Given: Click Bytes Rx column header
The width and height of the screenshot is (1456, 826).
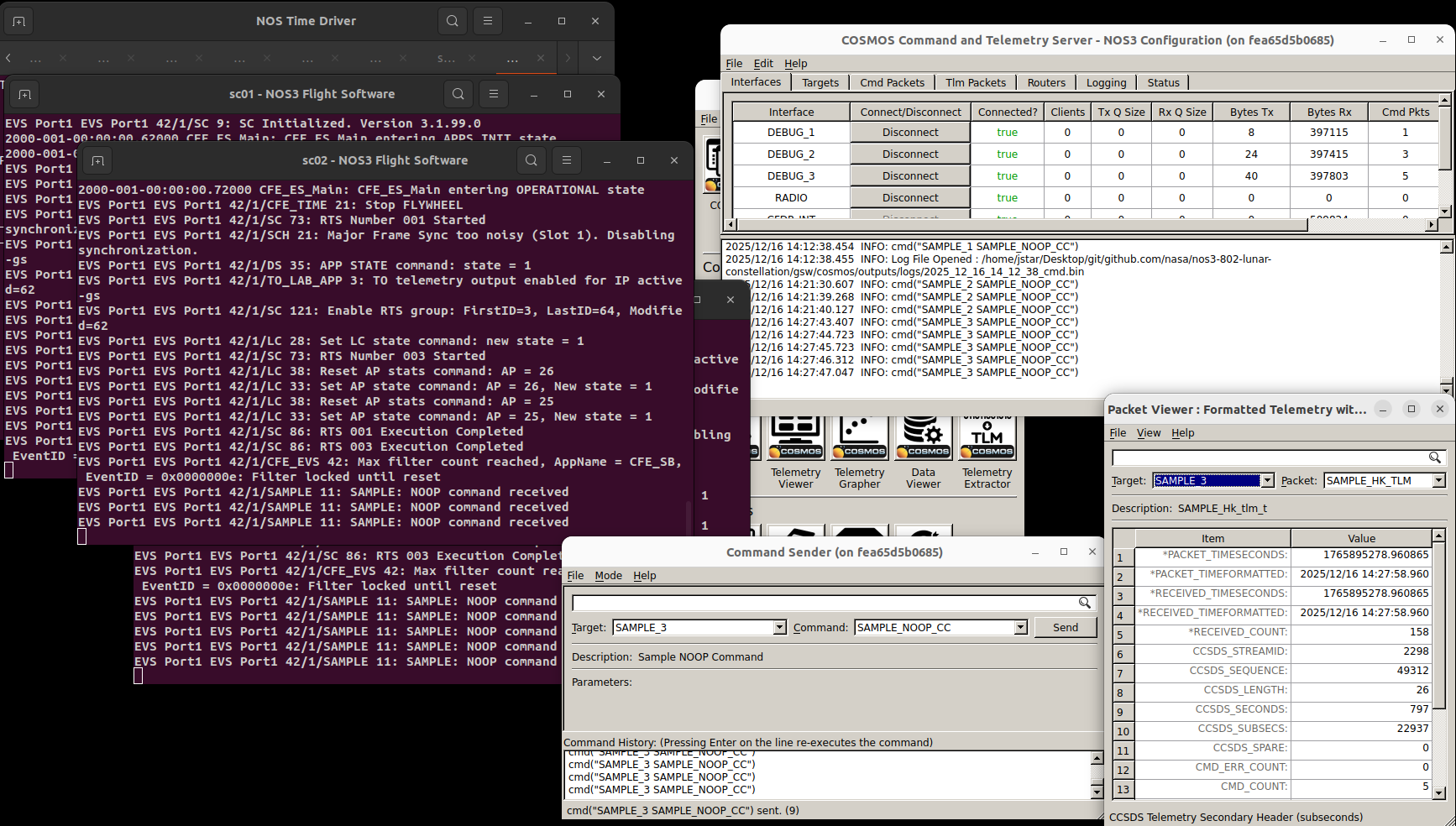Looking at the screenshot, I should 1328,112.
